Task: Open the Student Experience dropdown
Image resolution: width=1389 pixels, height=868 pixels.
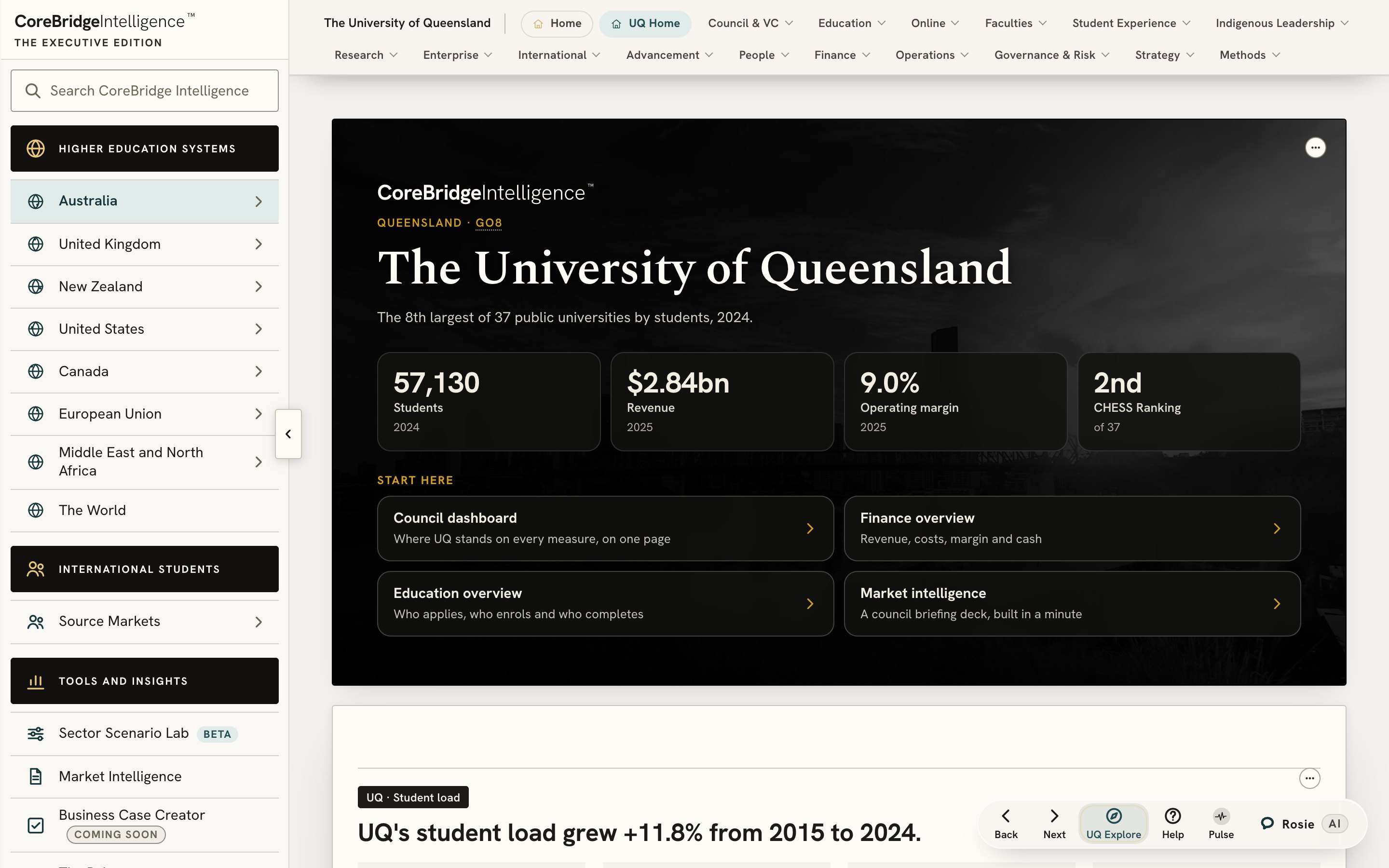Action: (x=1131, y=24)
